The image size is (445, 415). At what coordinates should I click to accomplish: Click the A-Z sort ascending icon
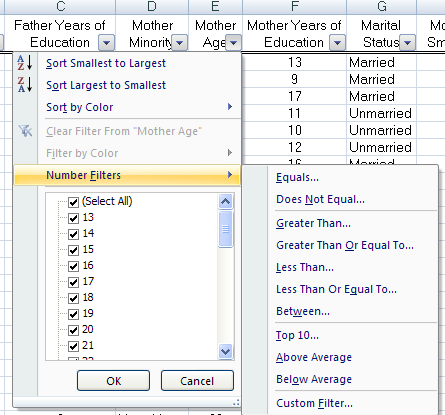pyautogui.click(x=25, y=63)
